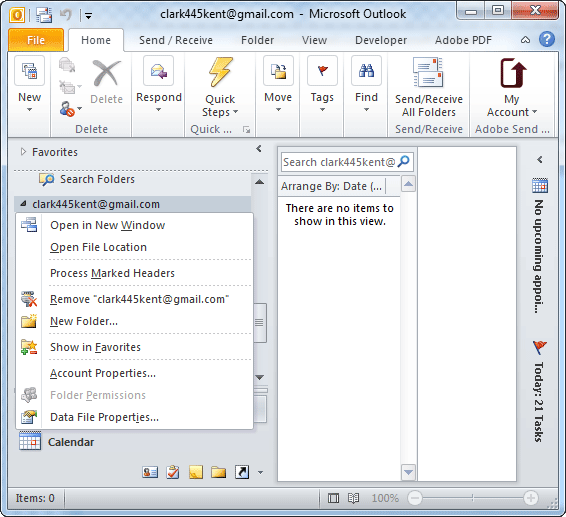Image resolution: width=566 pixels, height=517 pixels.
Task: Click the zoom in plus button
Action: point(531,498)
